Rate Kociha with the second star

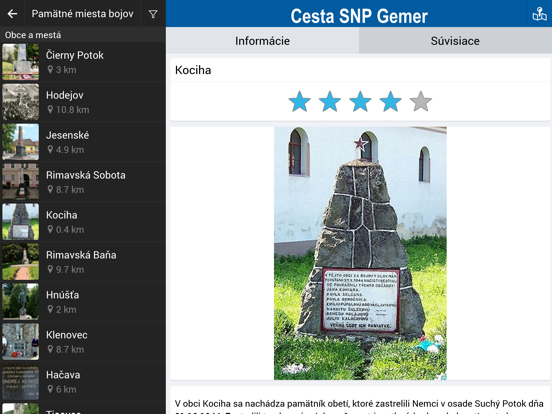click(x=330, y=102)
